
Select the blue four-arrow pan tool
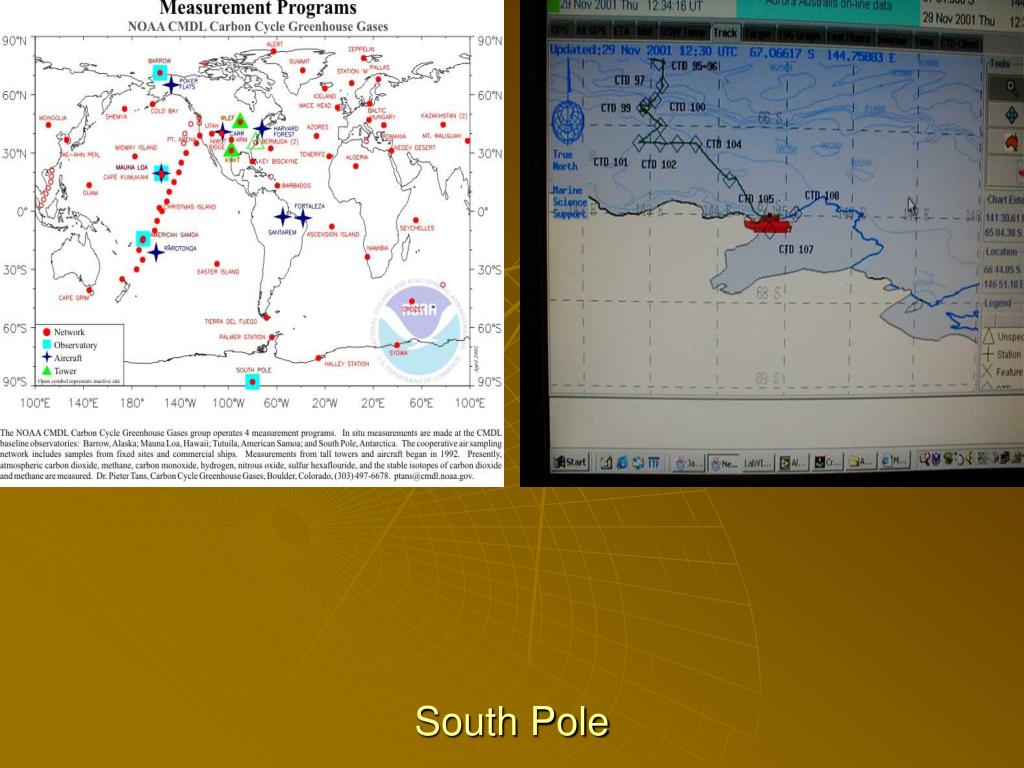[1011, 116]
